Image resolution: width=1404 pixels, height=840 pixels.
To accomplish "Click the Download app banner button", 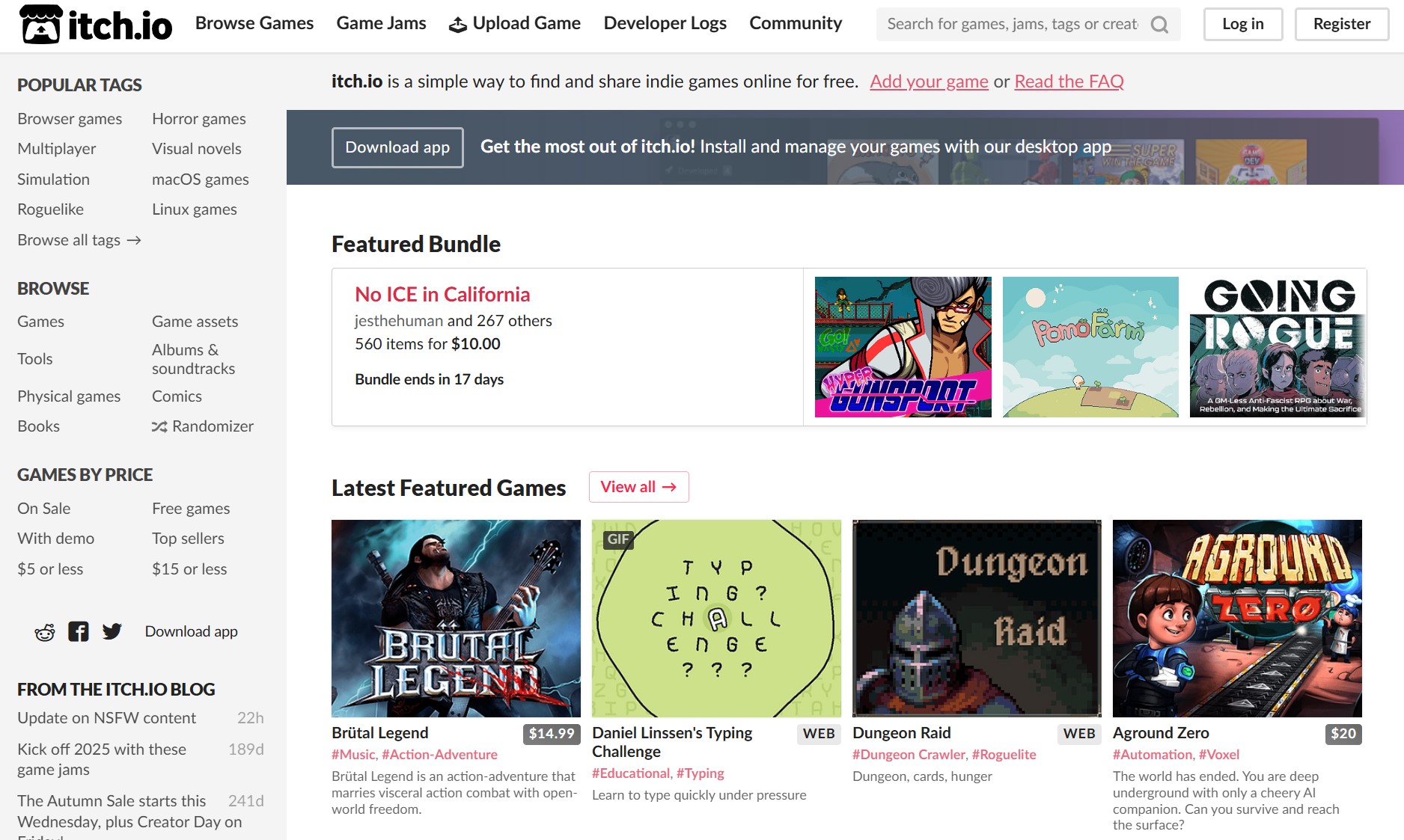I will pos(397,147).
